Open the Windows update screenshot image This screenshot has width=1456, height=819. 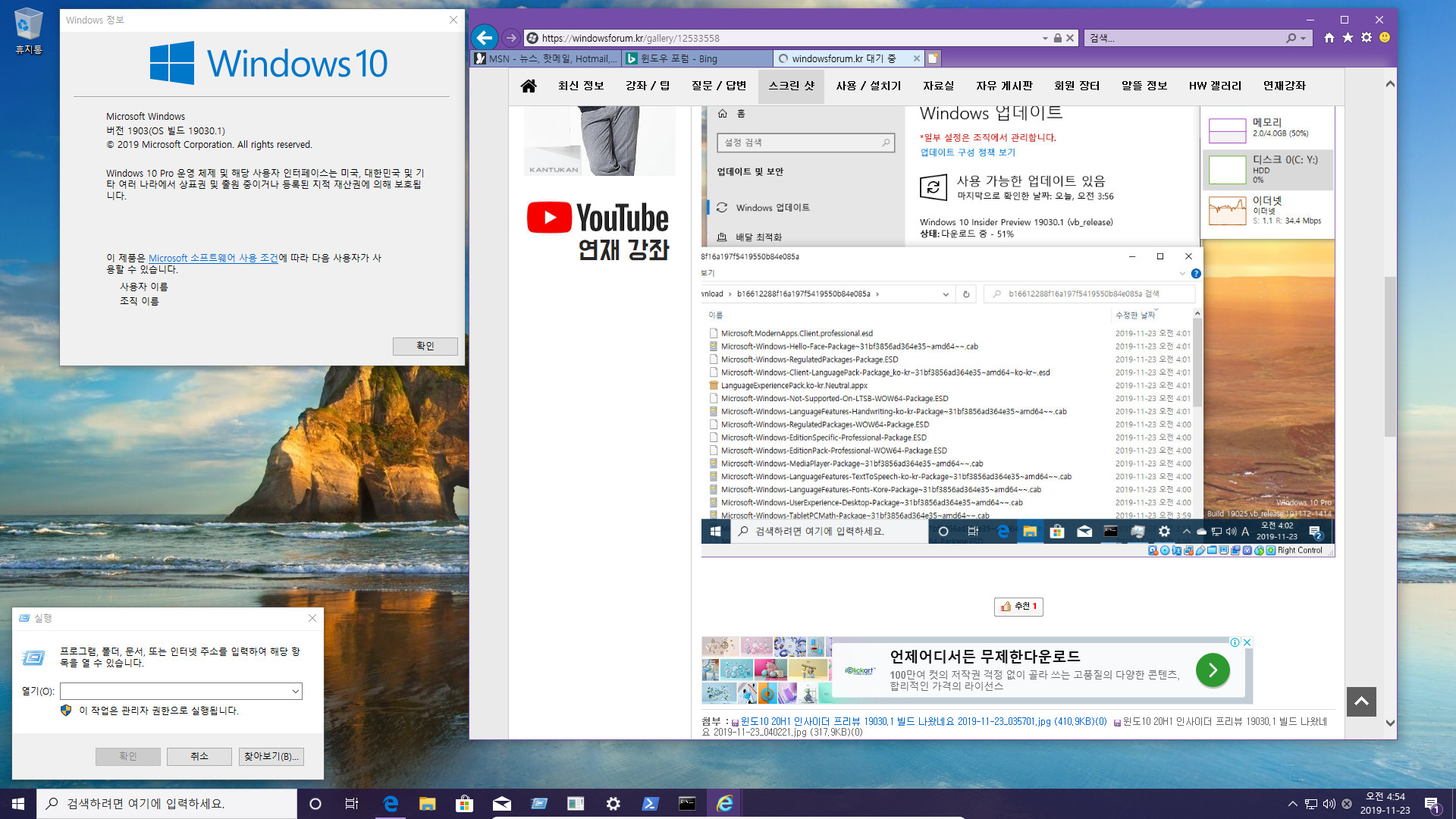coord(1018,331)
